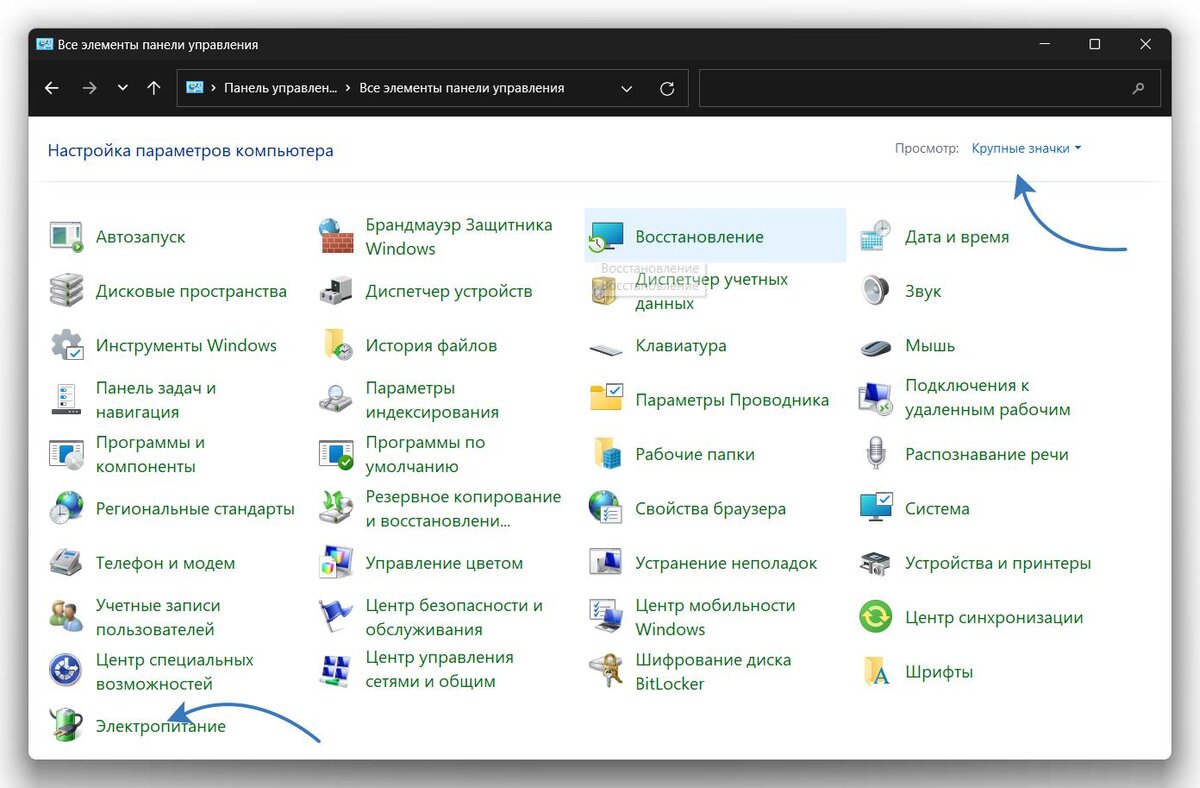
Task: Open Устройства и принтеры icon
Action: [876, 563]
